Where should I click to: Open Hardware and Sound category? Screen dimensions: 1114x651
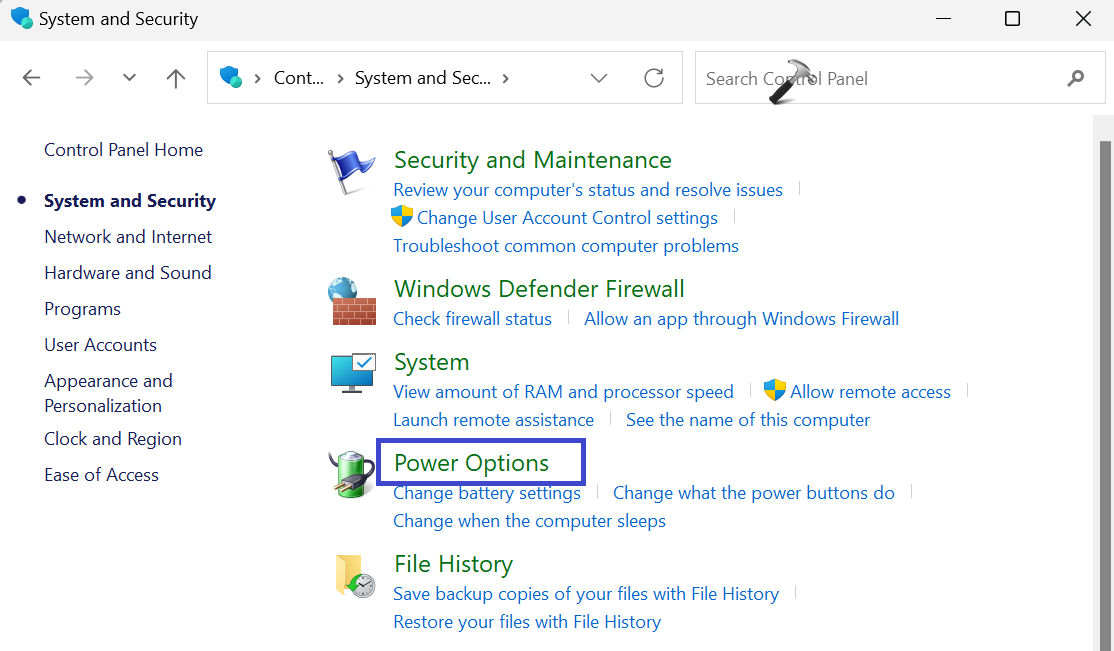pos(127,273)
